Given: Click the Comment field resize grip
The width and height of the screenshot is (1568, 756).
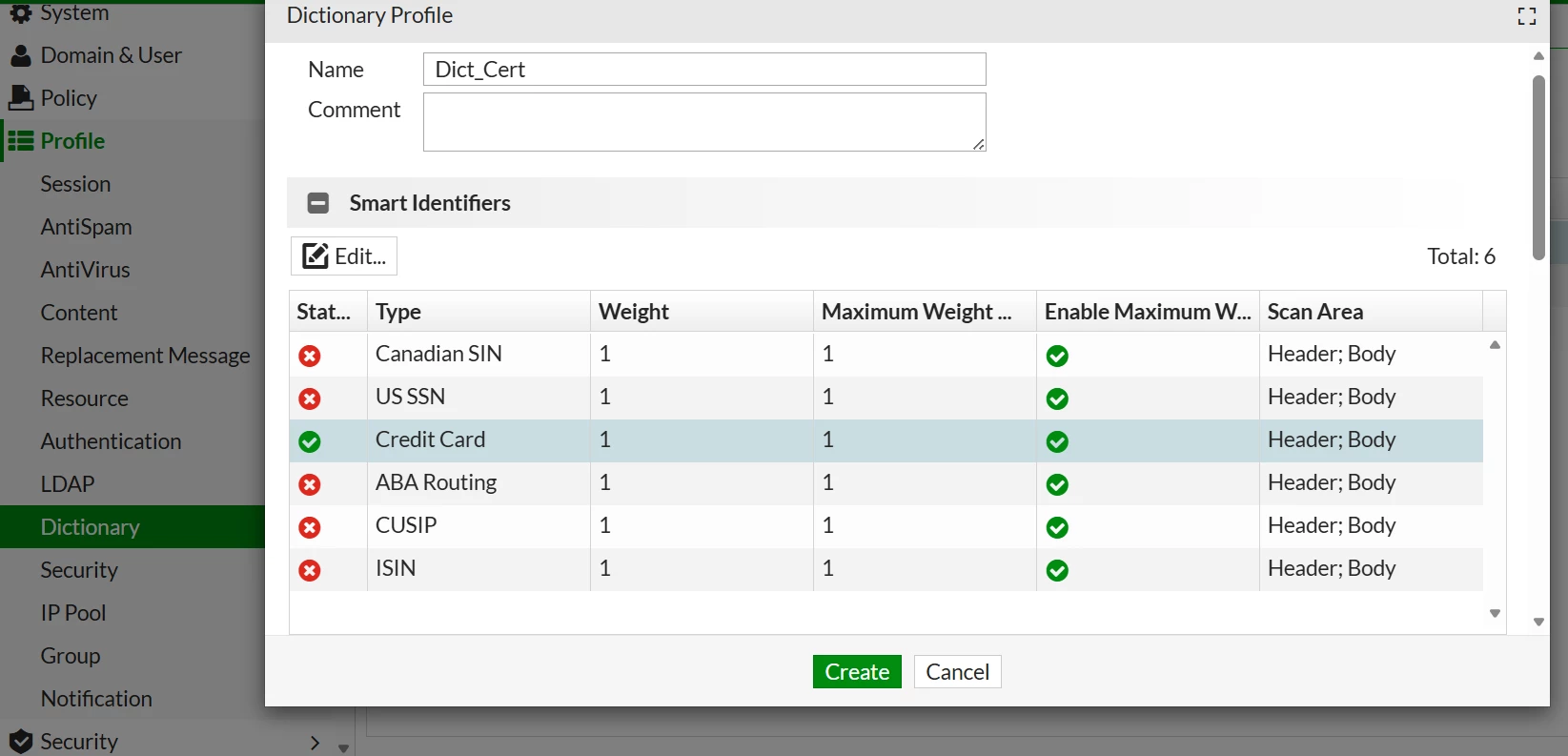Looking at the screenshot, I should pyautogui.click(x=979, y=144).
